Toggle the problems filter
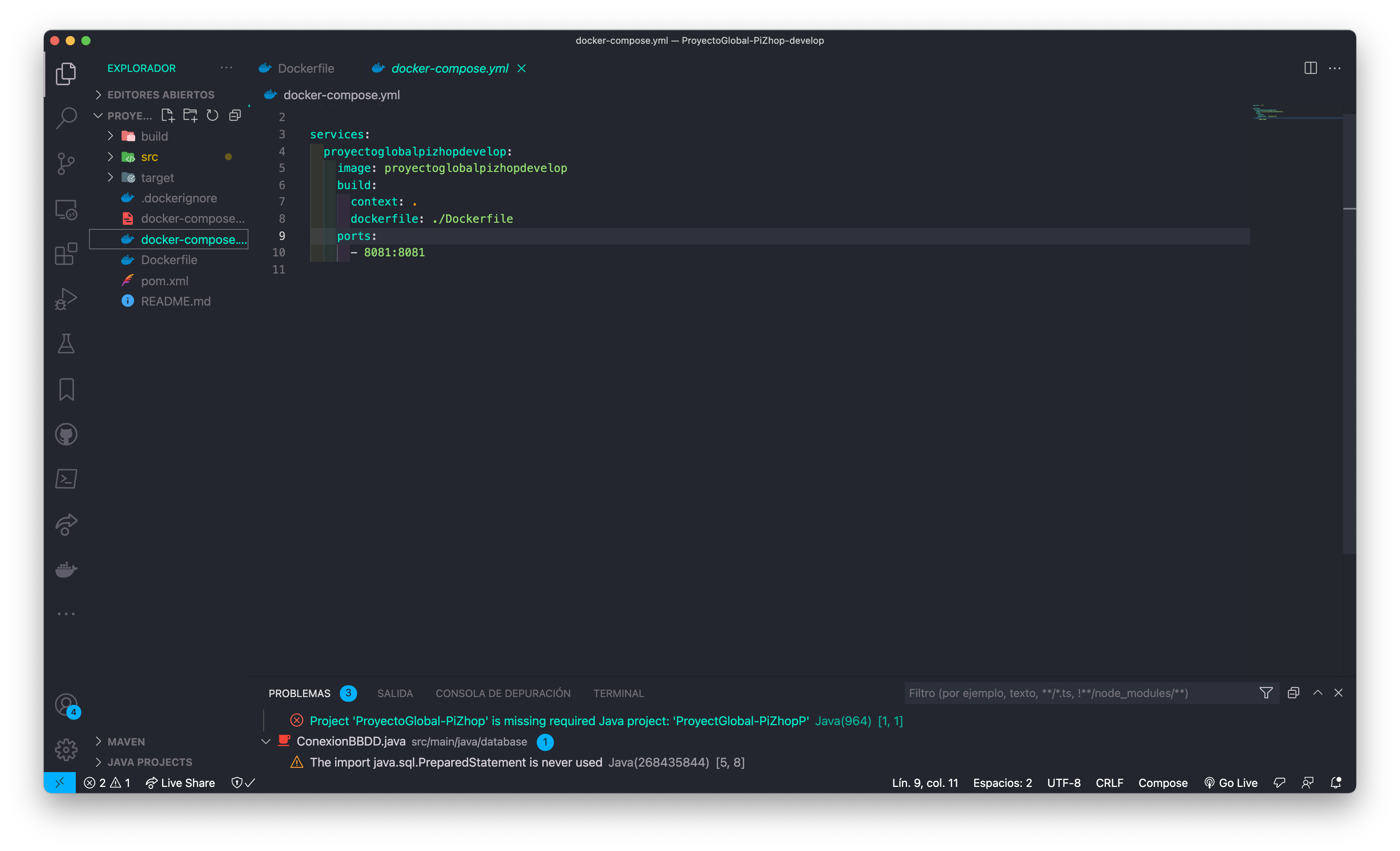Screen dimensions: 1400x851 pyautogui.click(x=1266, y=693)
